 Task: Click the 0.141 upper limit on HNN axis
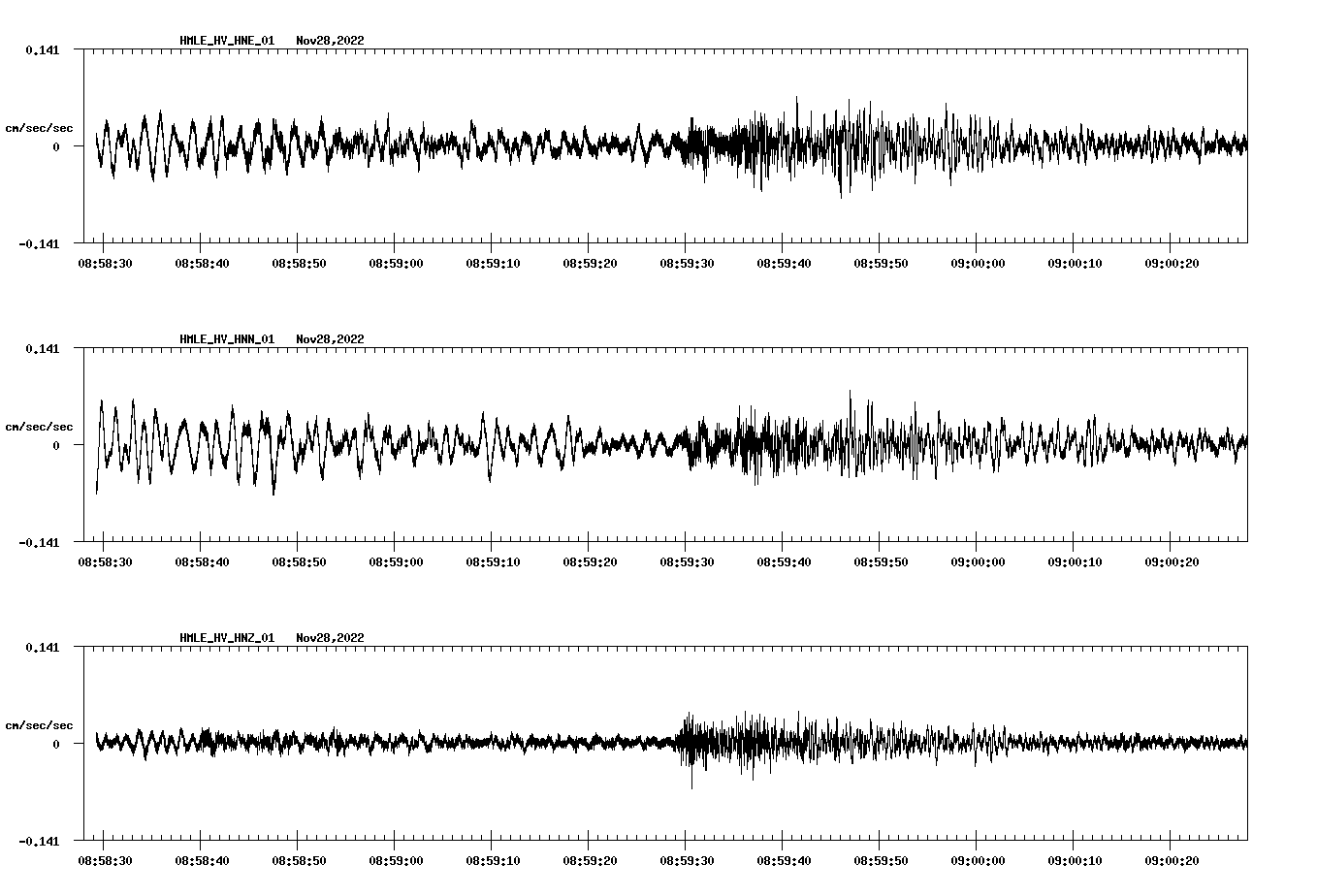click(x=43, y=348)
